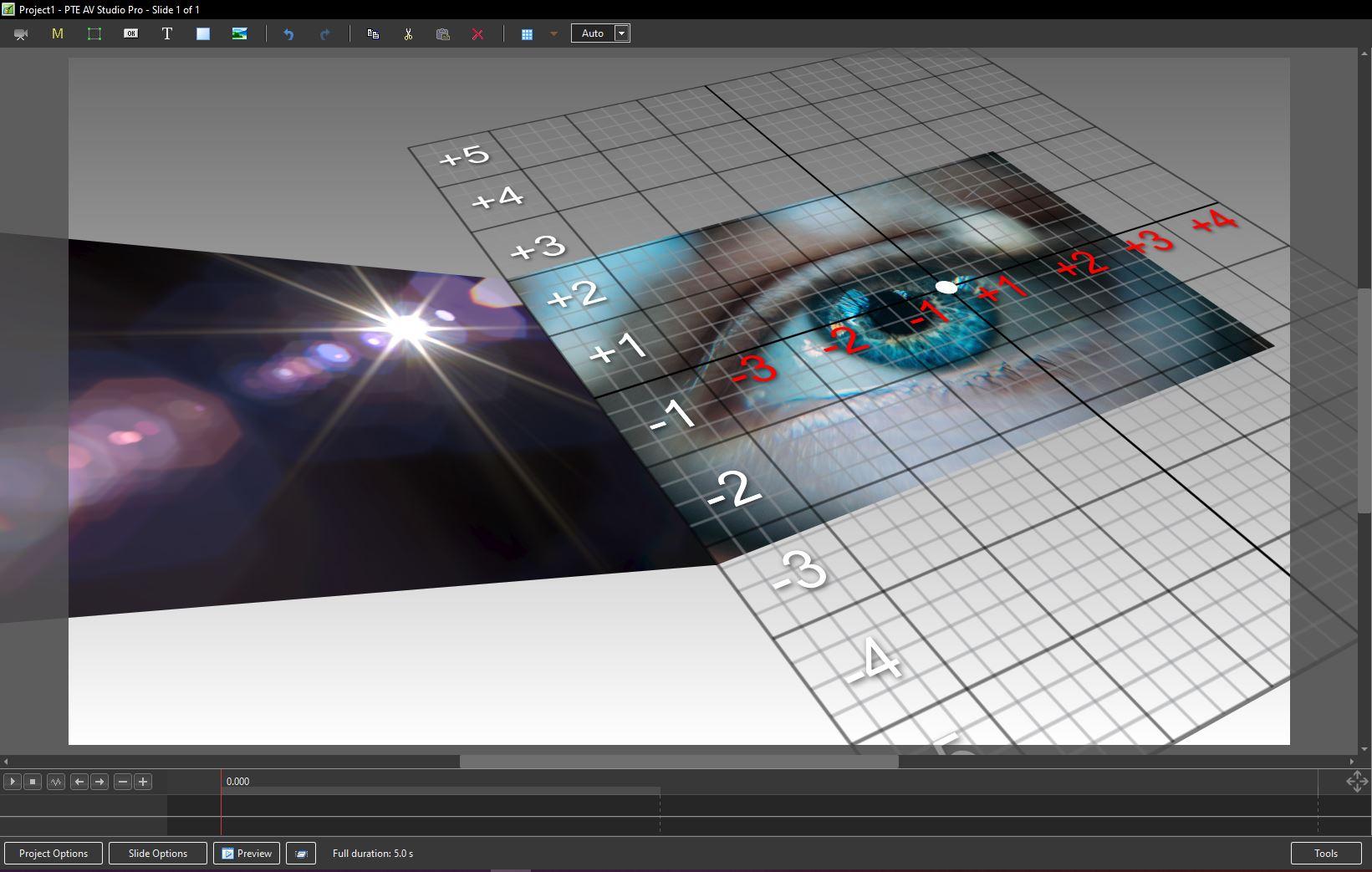1372x872 pixels.
Task: Click the video camera icon in toolbar
Action: tap(21, 34)
